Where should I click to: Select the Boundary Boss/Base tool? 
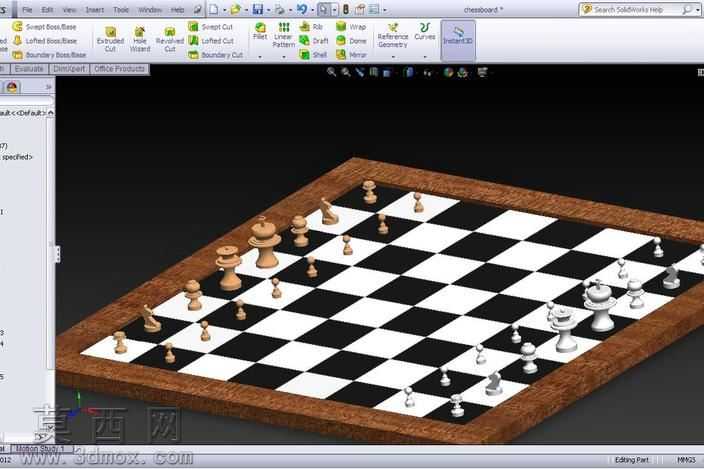tap(49, 55)
